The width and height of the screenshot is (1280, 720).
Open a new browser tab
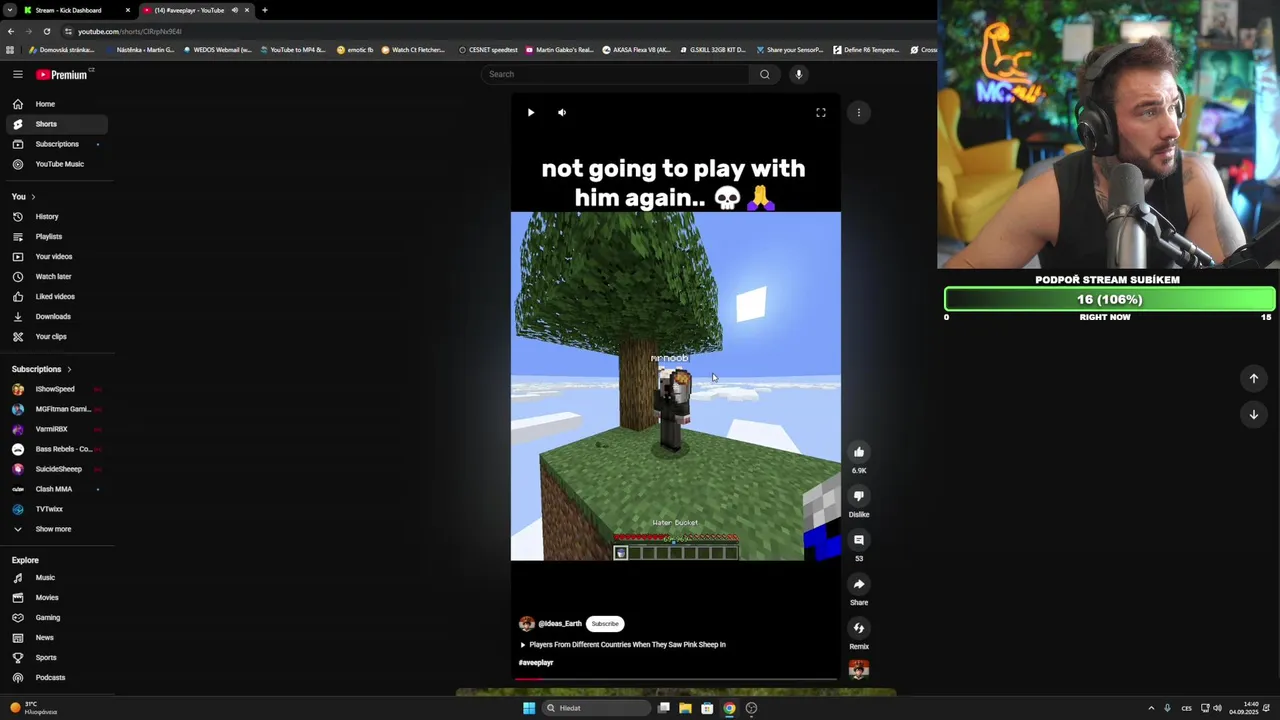click(265, 10)
